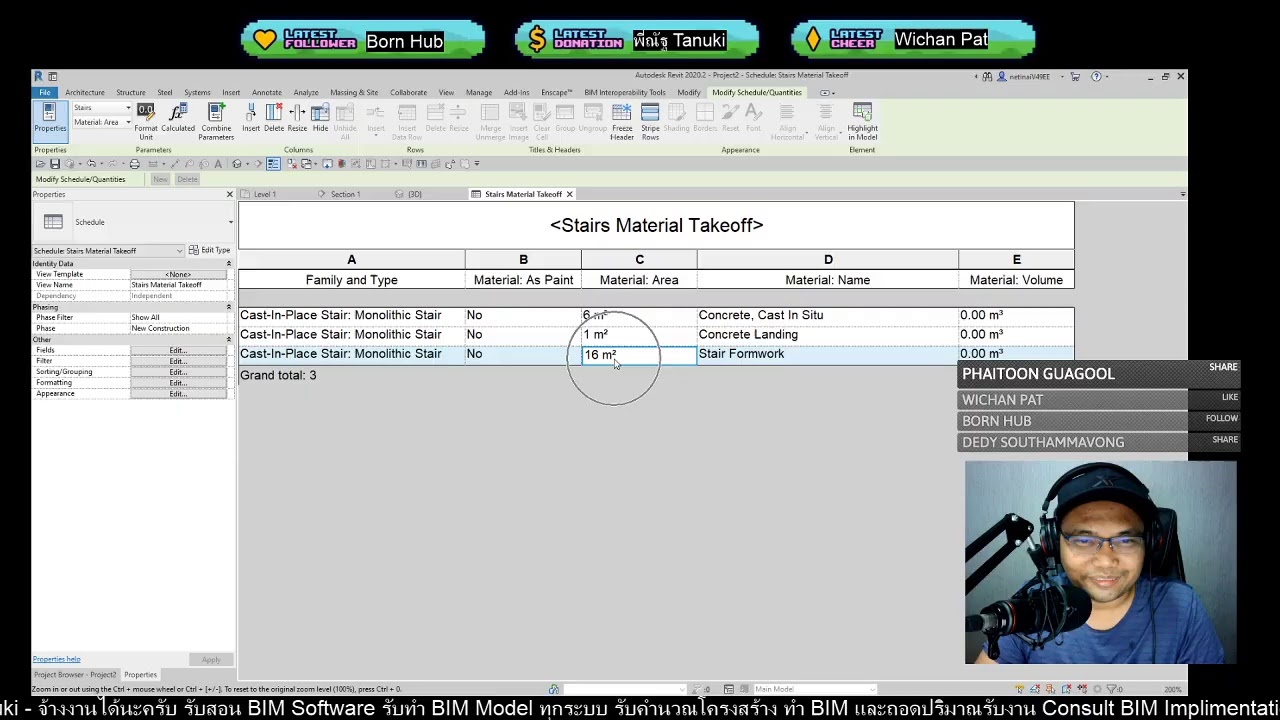Click Edit button for Fields
1280x720 pixels.
pyautogui.click(x=178, y=350)
